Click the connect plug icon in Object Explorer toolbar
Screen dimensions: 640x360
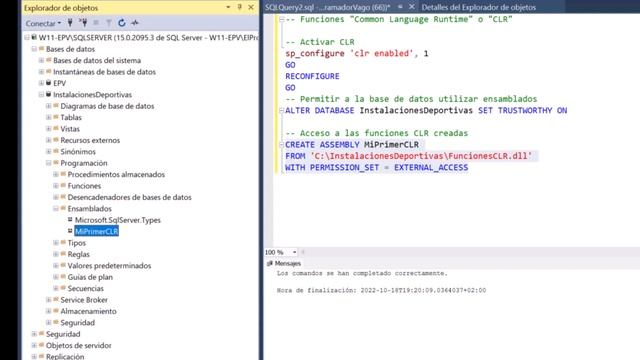click(x=70, y=23)
